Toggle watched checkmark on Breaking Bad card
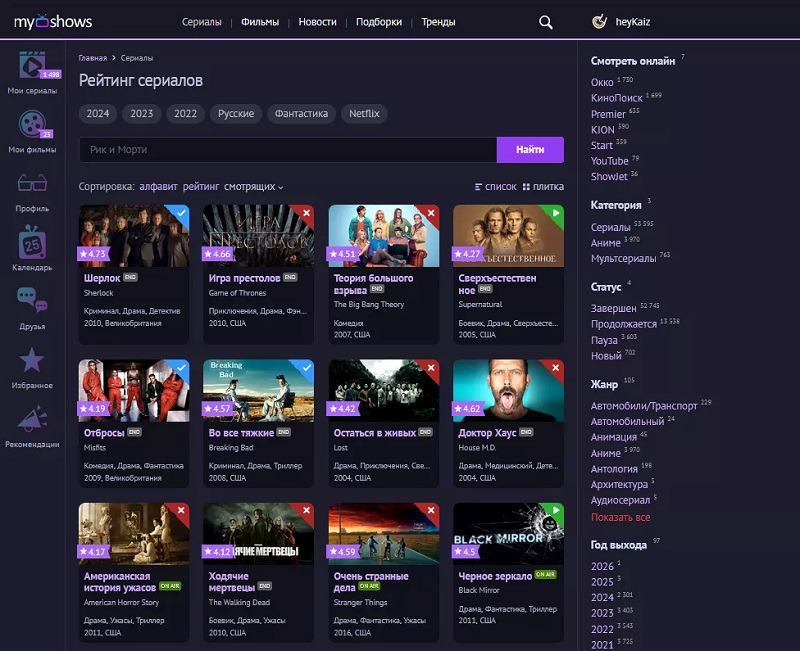The height and width of the screenshot is (651, 800). coord(306,367)
